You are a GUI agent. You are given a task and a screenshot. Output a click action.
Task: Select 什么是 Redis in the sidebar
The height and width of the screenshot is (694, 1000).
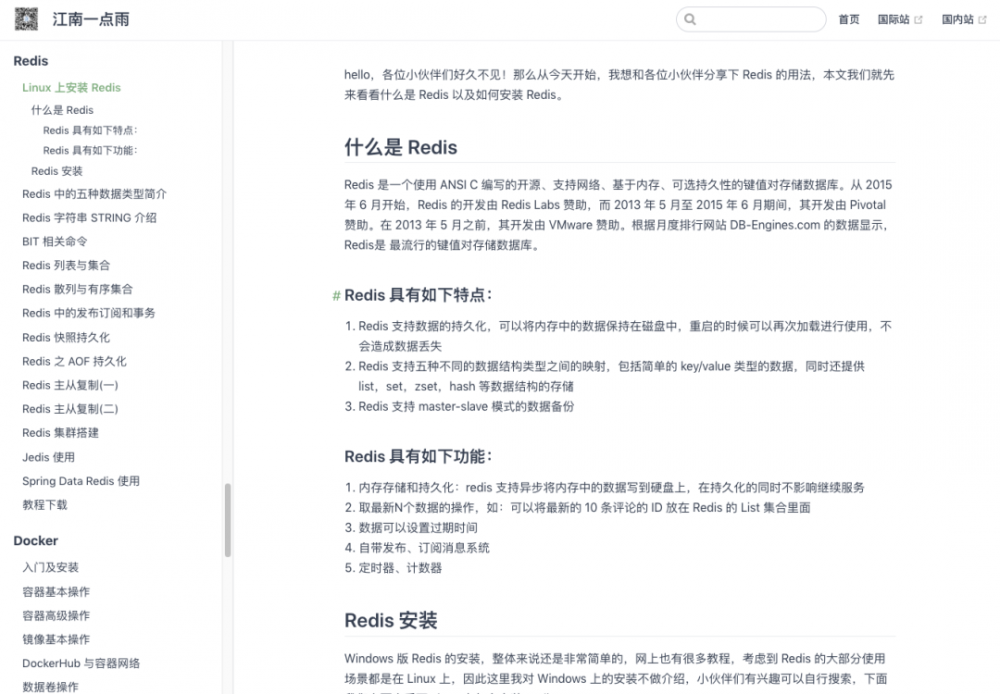click(x=64, y=110)
